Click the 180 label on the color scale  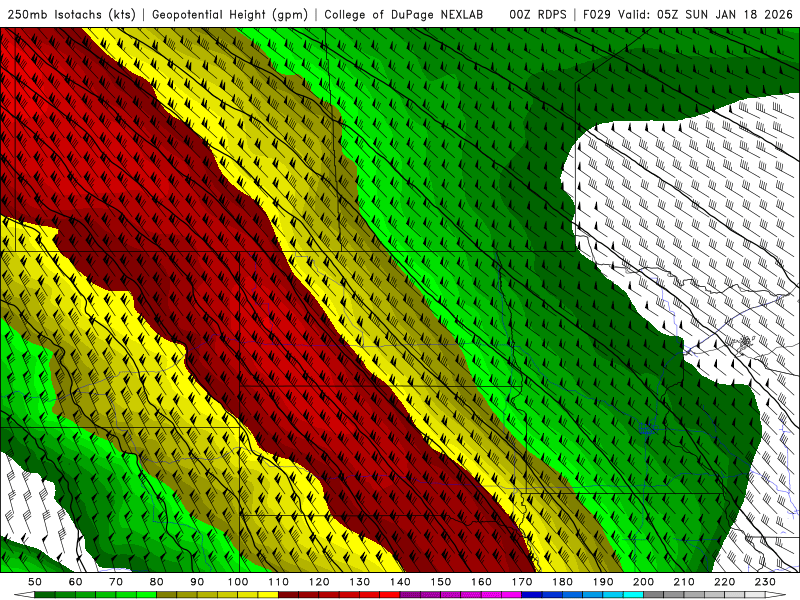click(x=562, y=582)
